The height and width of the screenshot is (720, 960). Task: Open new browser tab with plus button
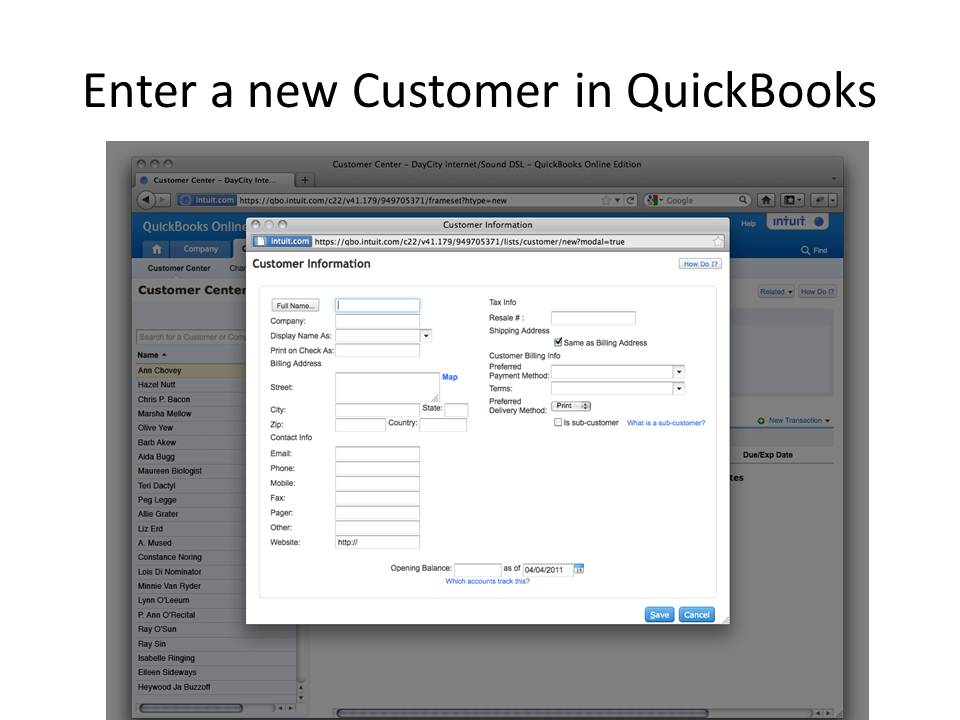click(304, 180)
